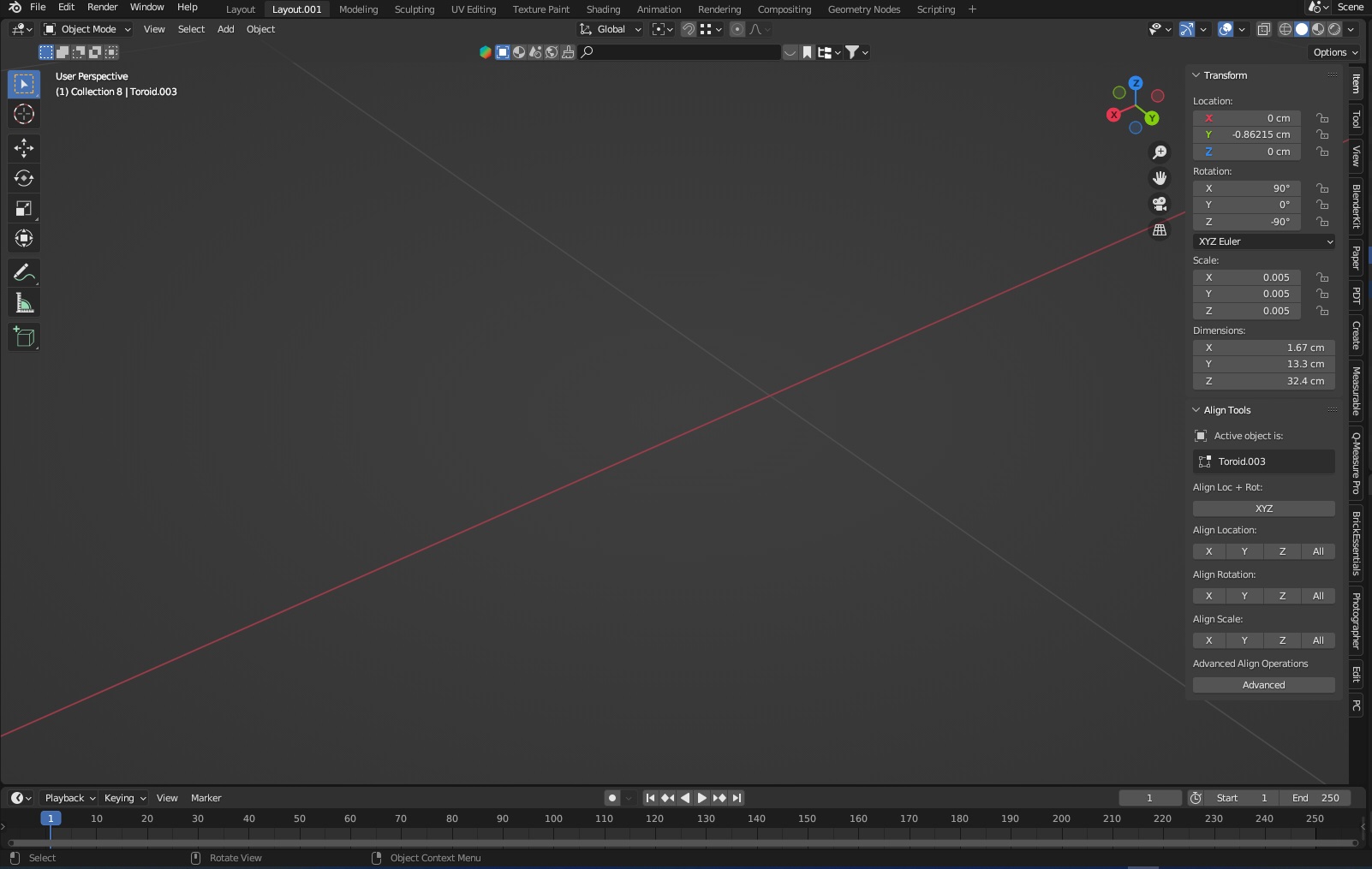Switch perspective/orthographic grid icon
The image size is (1372, 869).
(x=1160, y=230)
